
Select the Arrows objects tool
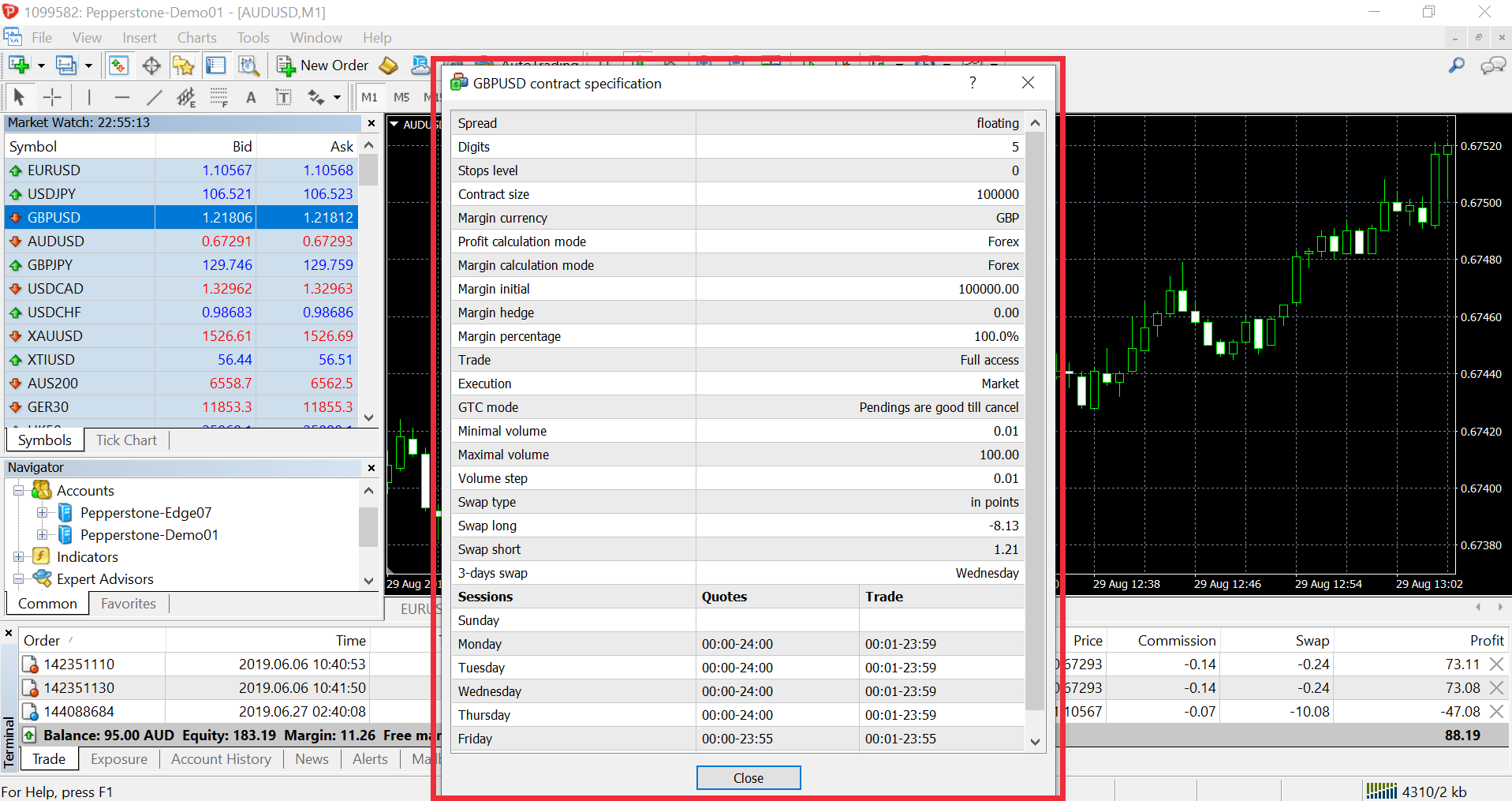(x=316, y=97)
